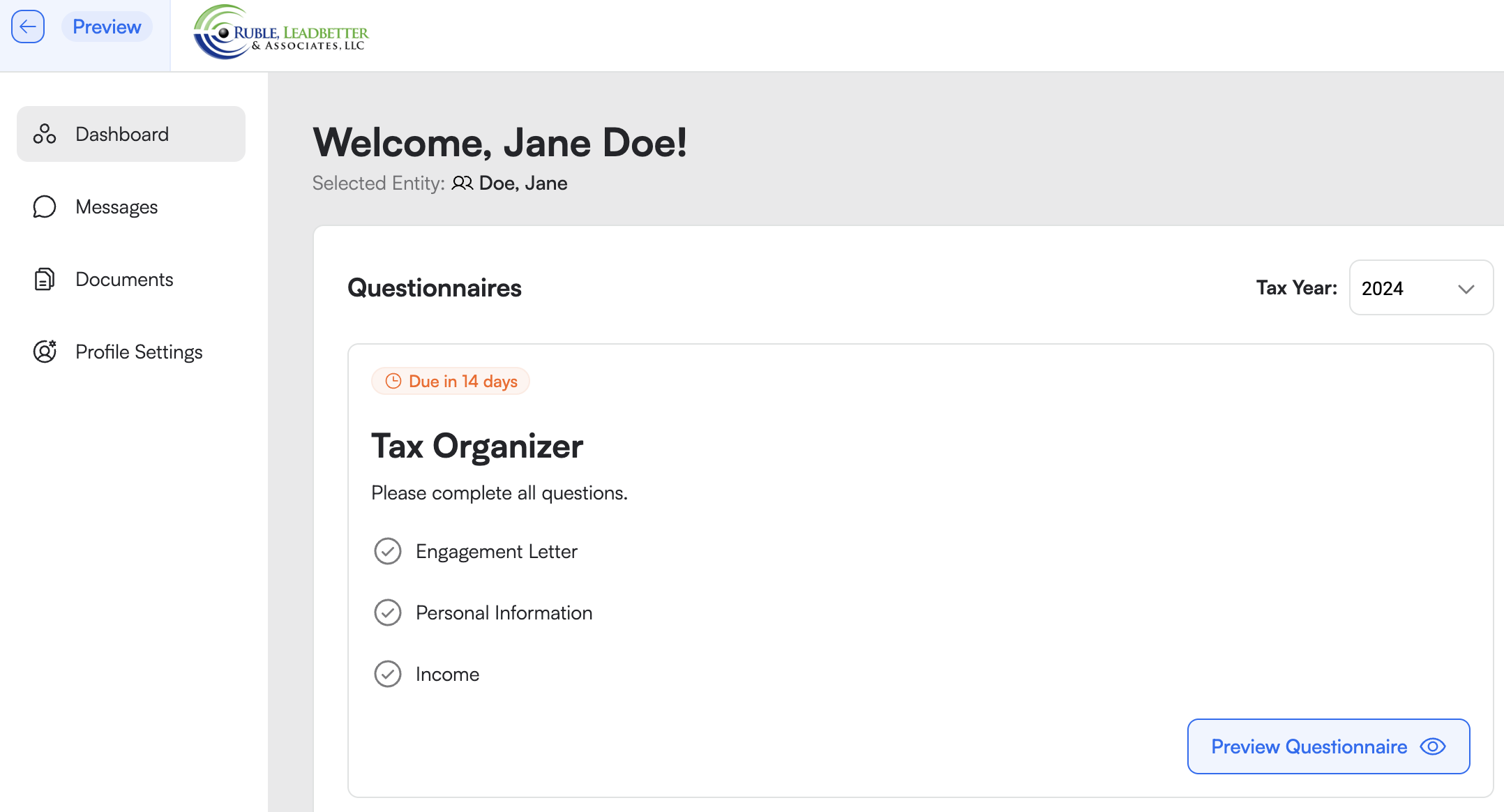The width and height of the screenshot is (1504, 812).
Task: Click the back arrow icon
Action: click(x=28, y=27)
